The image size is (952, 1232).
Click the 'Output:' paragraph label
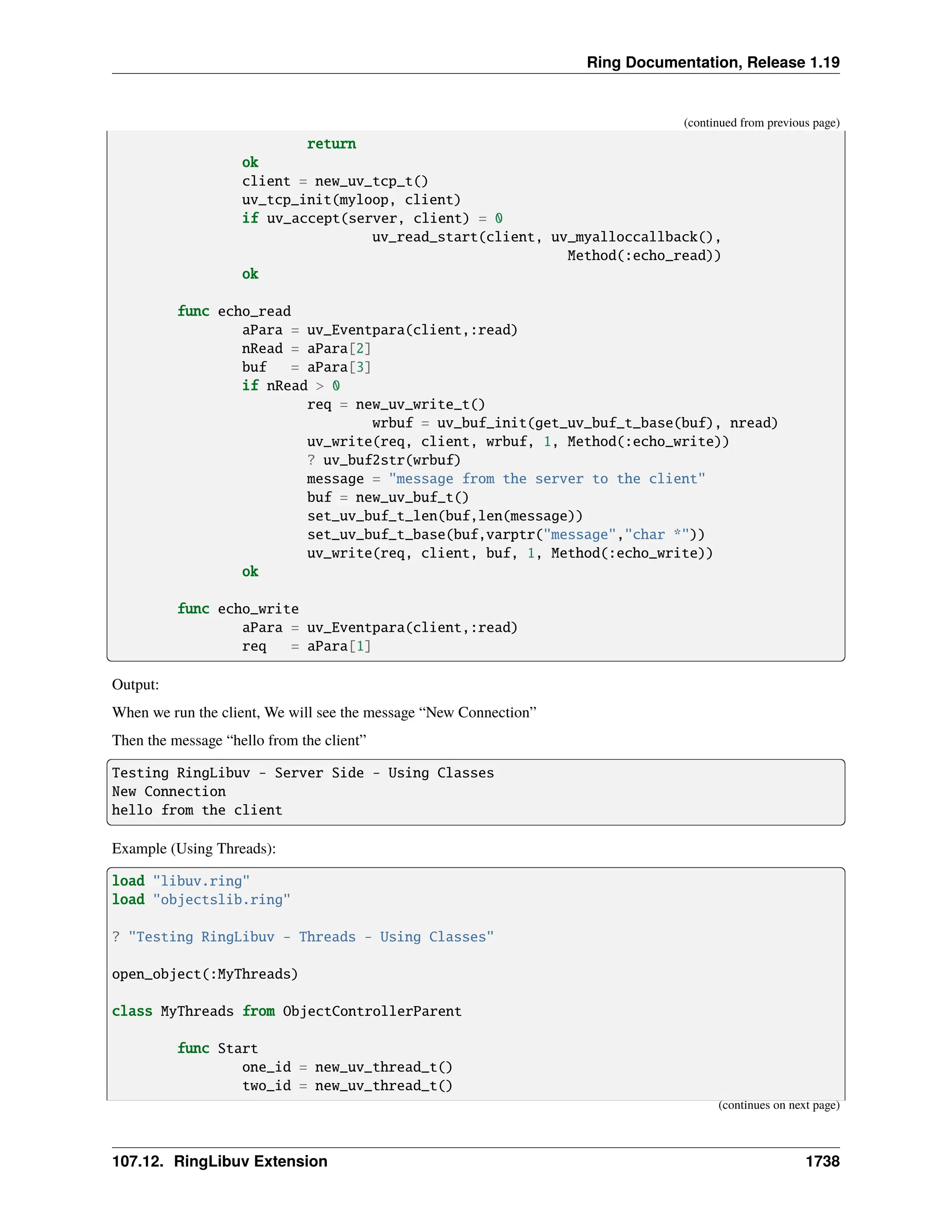135,685
